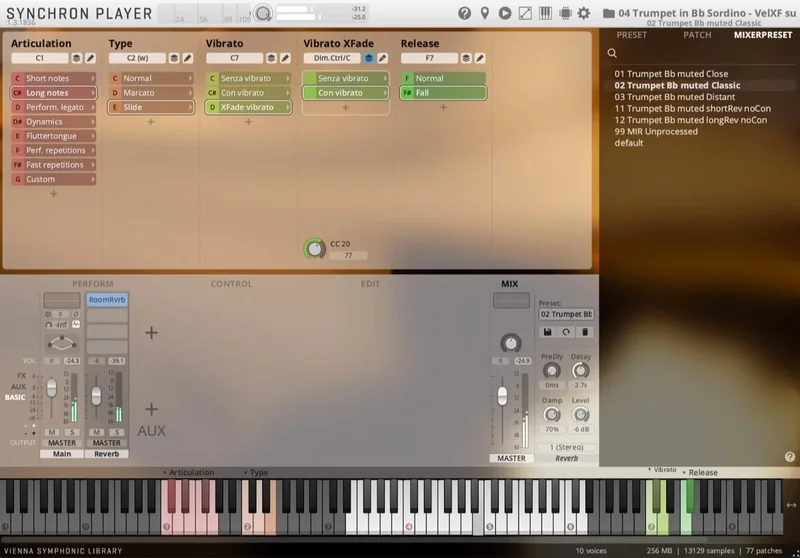Open the C1 key selector under Articulation
Viewport: 800px width, 558px height.
(40, 58)
